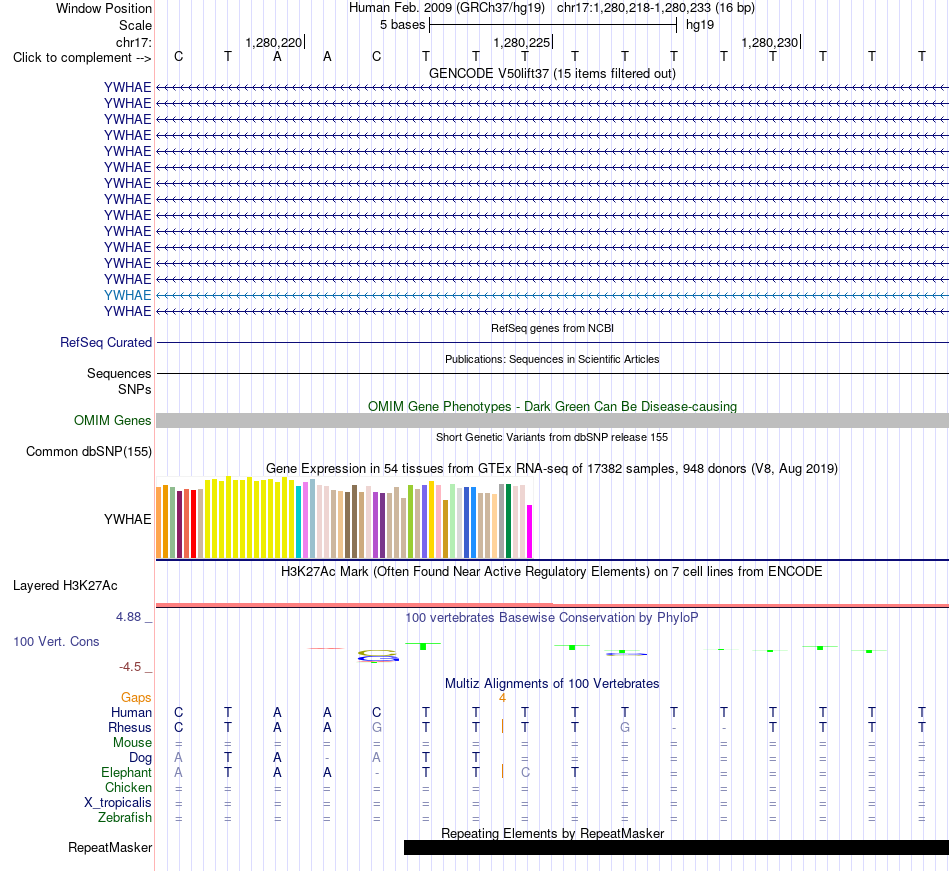Click the Sequences track label

(x=119, y=373)
